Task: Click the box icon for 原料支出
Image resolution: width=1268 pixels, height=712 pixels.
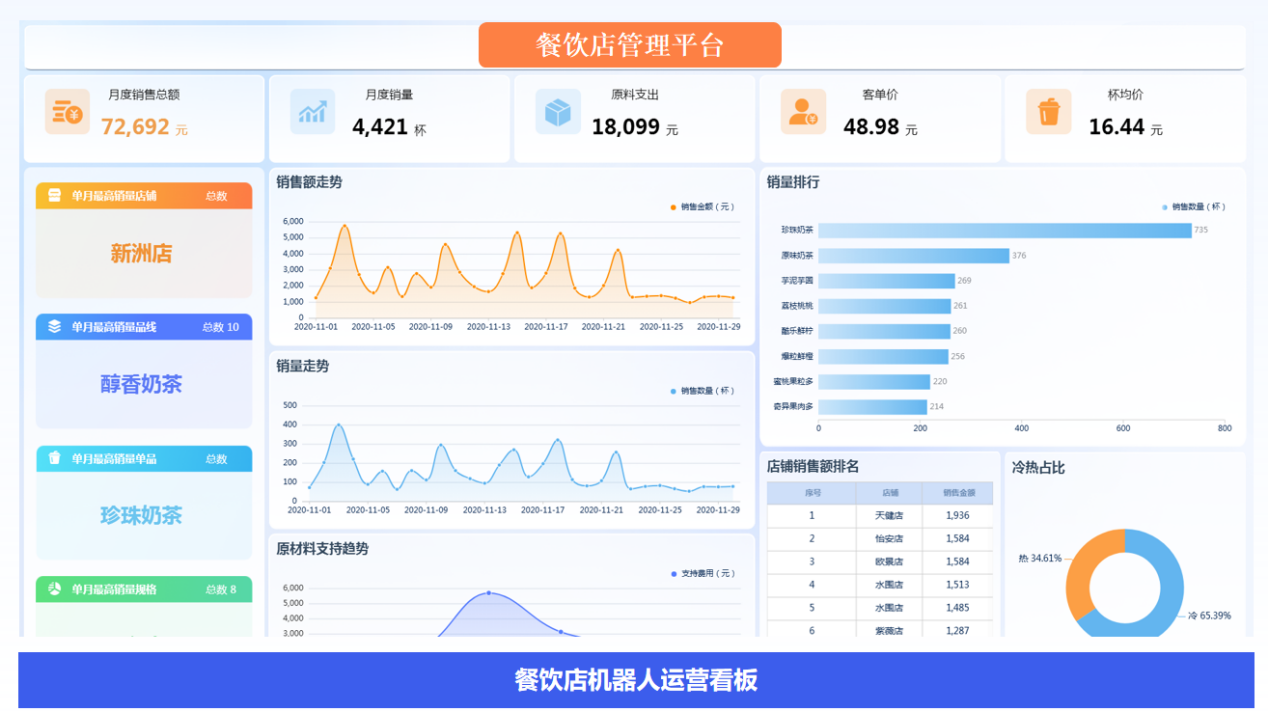Action: tap(557, 112)
